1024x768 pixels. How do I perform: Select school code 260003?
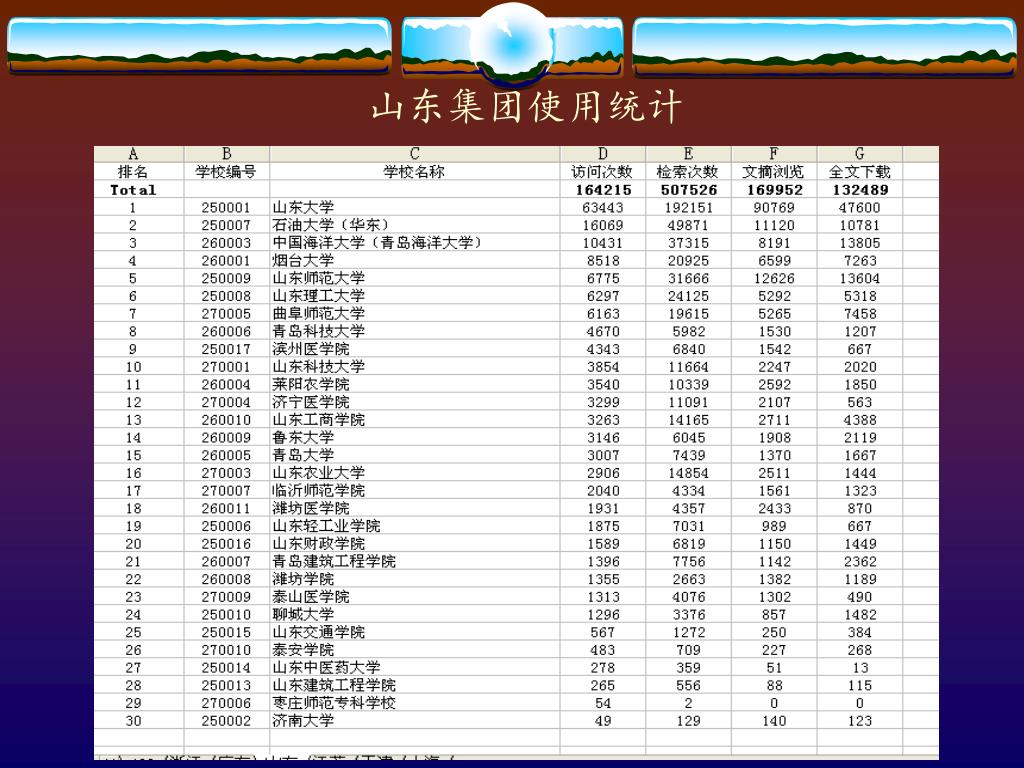tap(227, 243)
